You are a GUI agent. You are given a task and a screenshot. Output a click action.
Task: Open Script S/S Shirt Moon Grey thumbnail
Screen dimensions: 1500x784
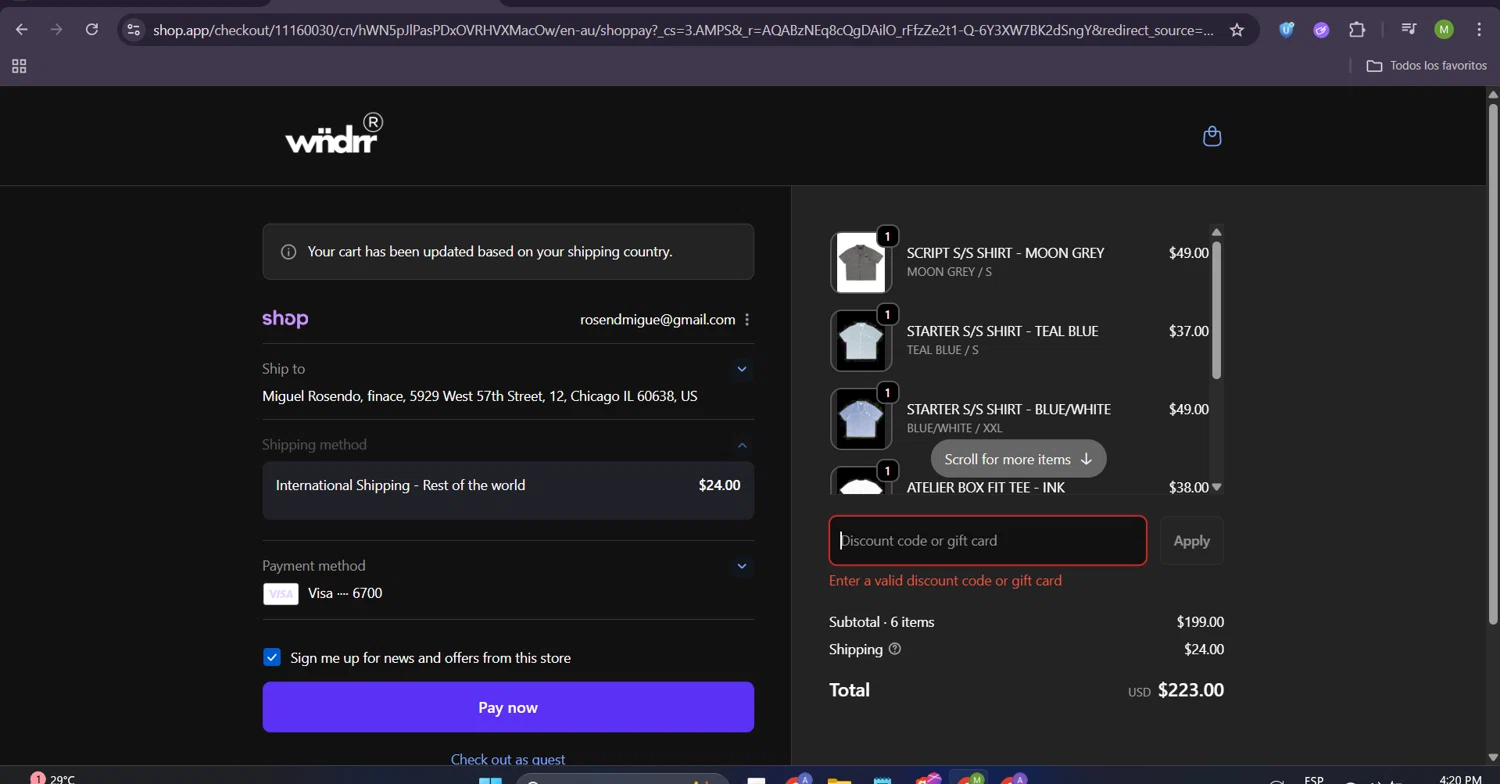(x=861, y=263)
